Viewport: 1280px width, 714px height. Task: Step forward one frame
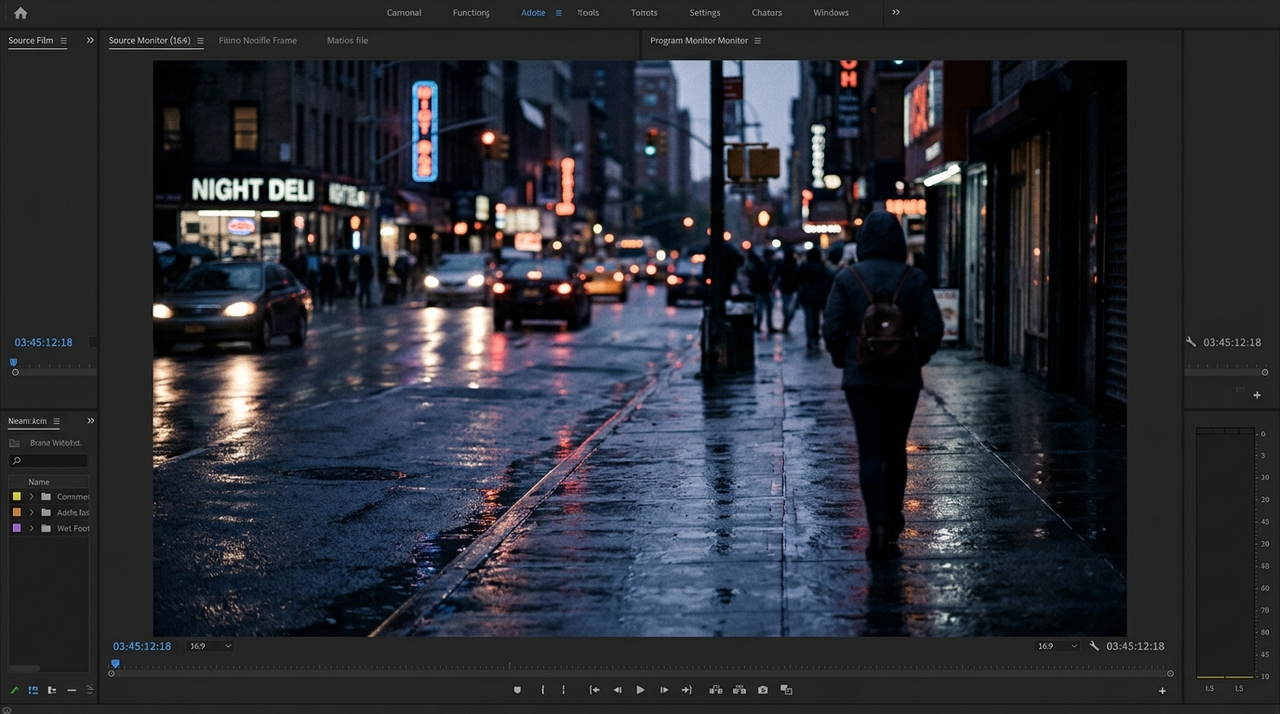(663, 690)
